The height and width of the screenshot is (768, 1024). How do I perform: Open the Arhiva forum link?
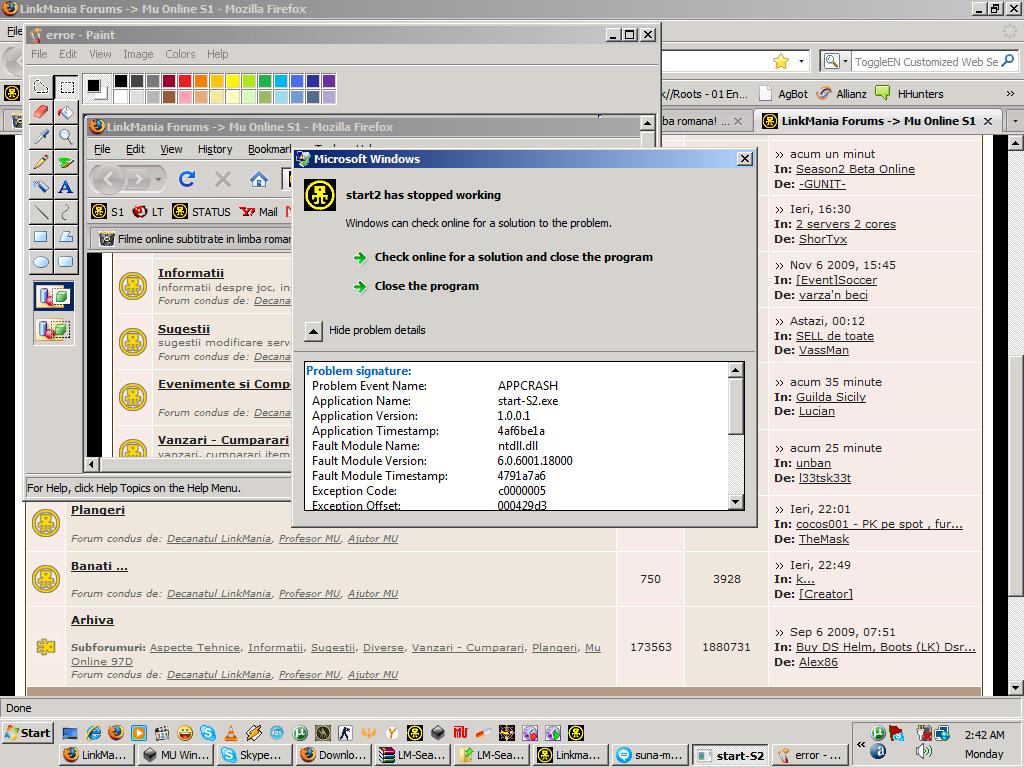click(x=92, y=620)
